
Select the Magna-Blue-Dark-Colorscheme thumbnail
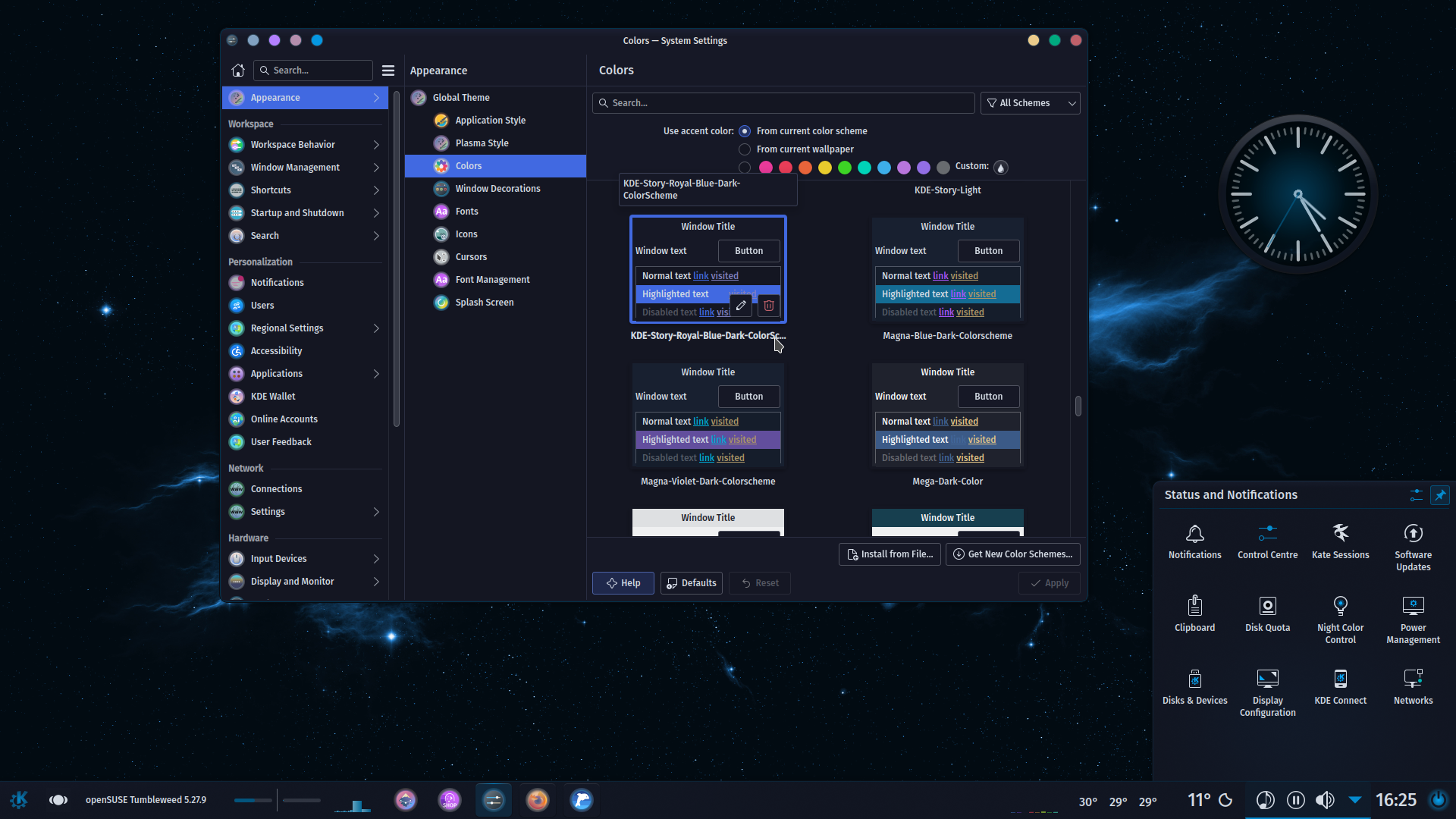coord(947,269)
